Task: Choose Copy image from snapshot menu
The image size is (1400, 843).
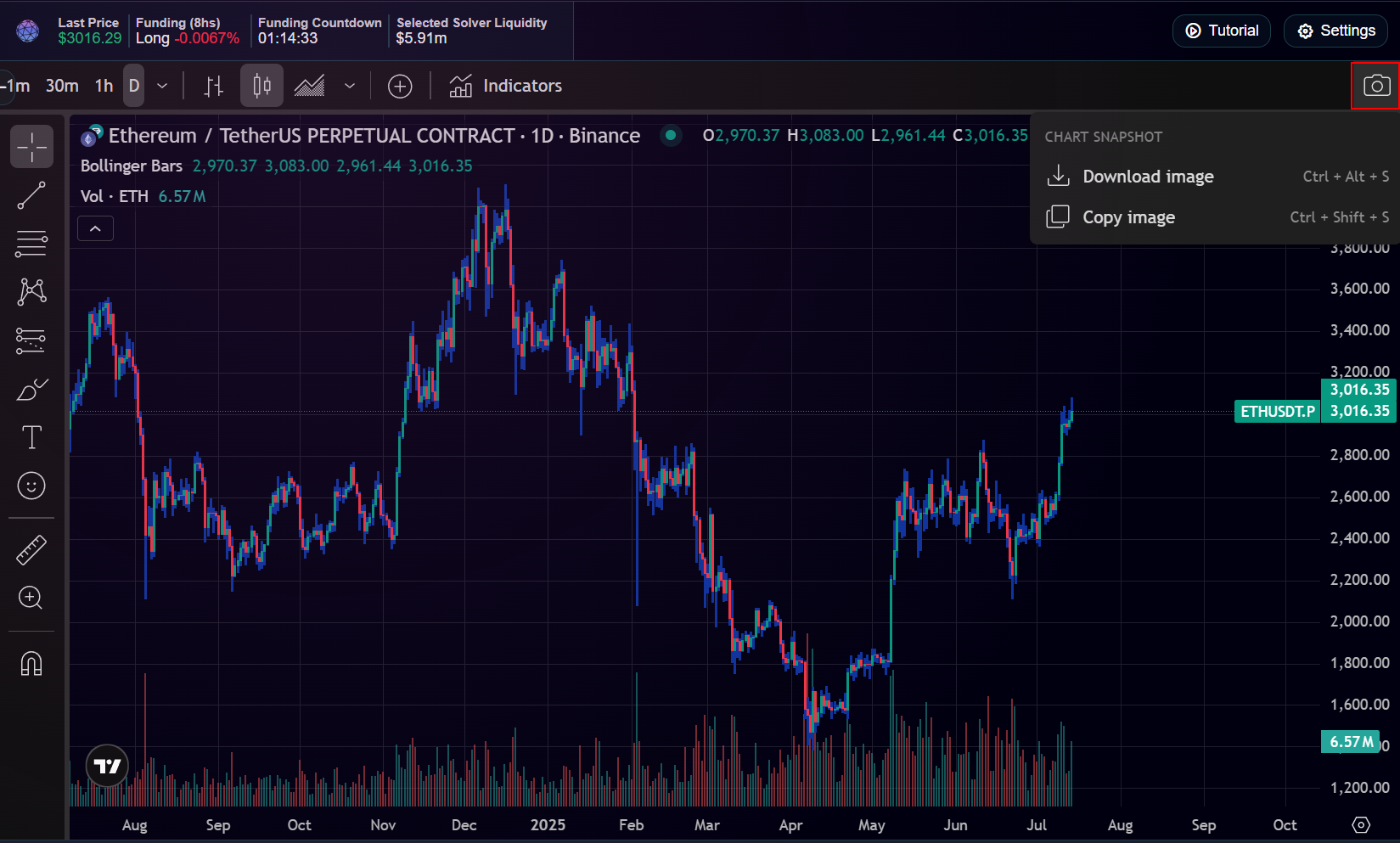Action: tap(1128, 217)
